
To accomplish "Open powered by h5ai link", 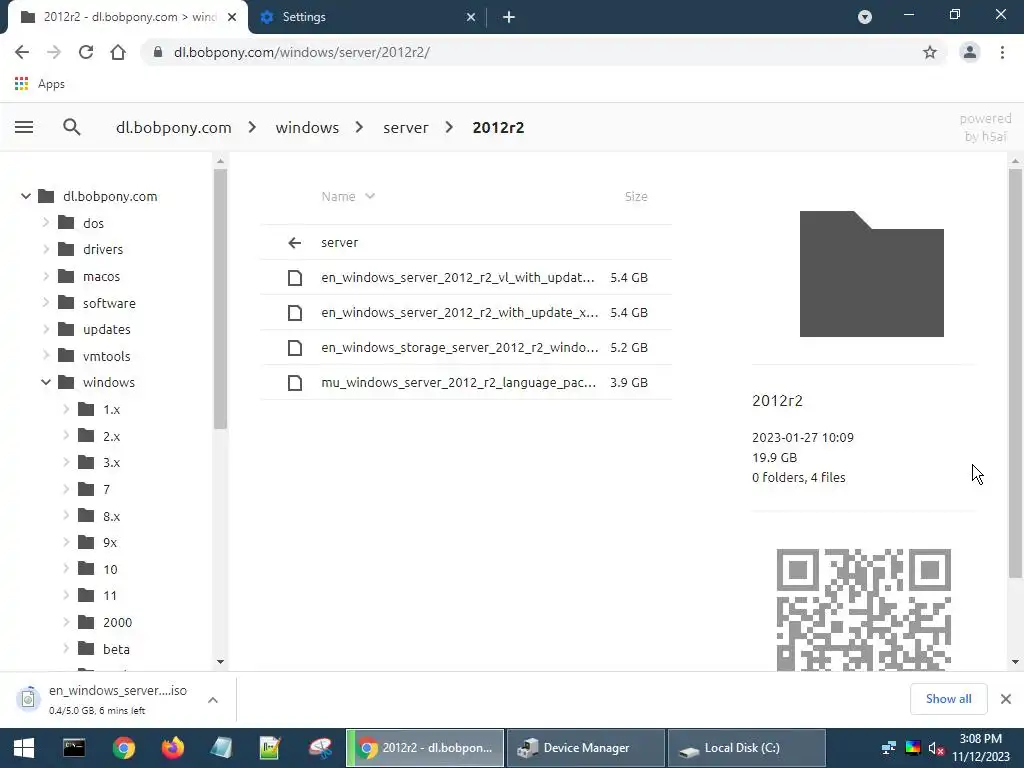I will tap(985, 127).
